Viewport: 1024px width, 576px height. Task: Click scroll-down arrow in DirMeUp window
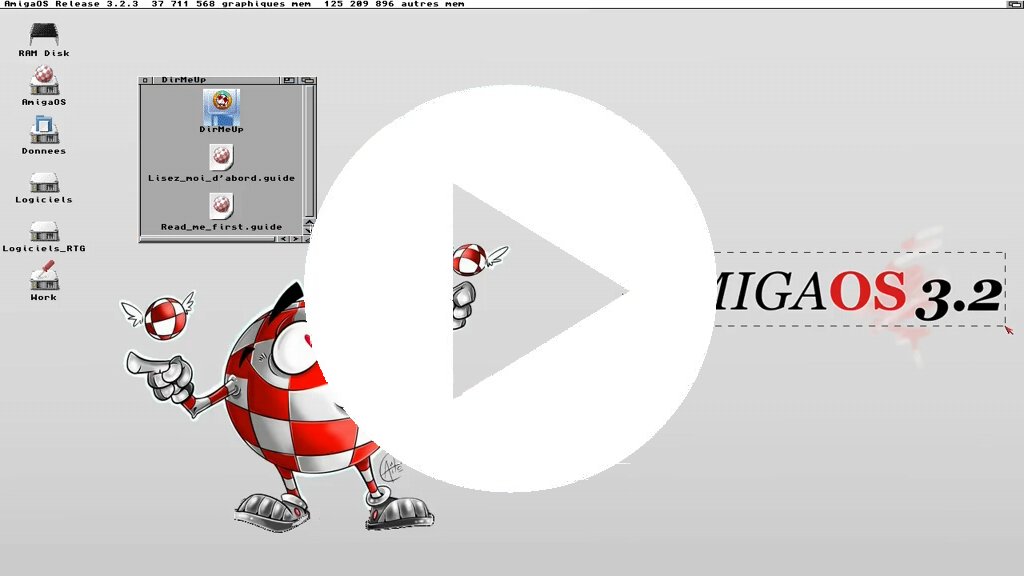pyautogui.click(x=309, y=230)
